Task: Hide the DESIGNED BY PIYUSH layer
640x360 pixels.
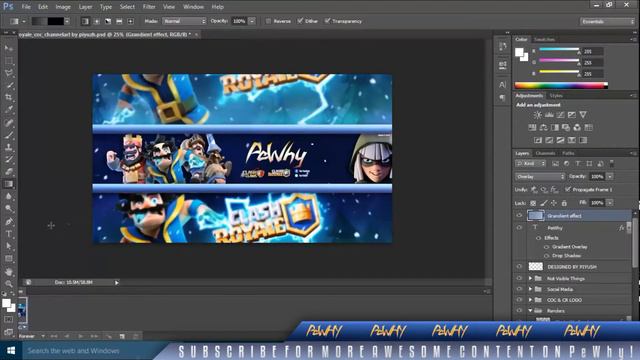Action: 519,267
